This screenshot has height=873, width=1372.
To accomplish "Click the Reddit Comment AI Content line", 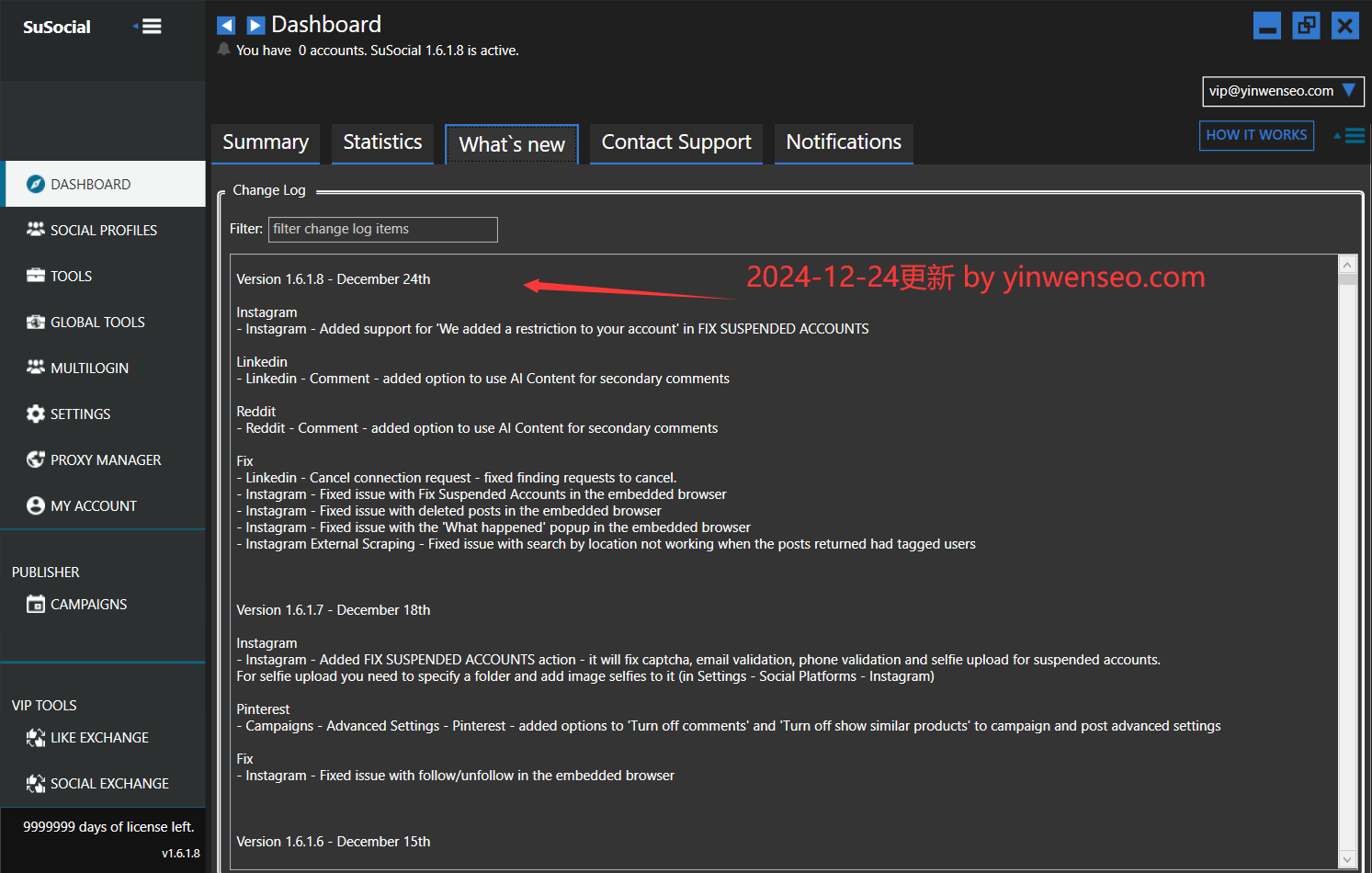I will (x=477, y=428).
